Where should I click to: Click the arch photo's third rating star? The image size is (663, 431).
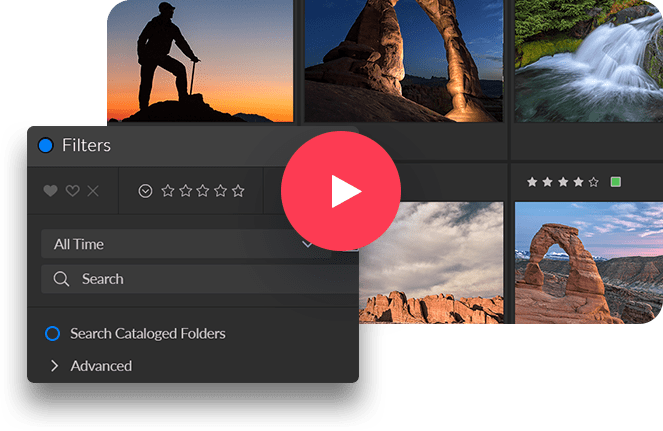click(563, 182)
